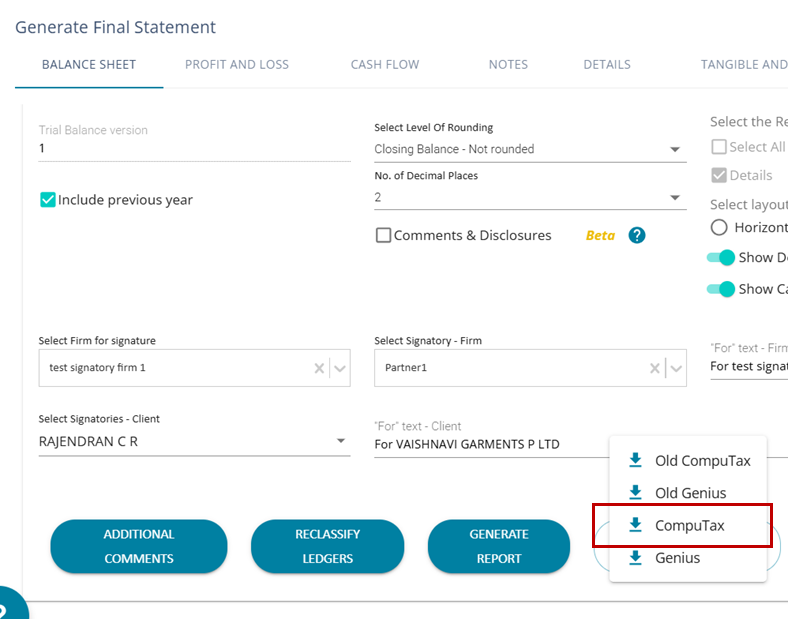Toggle the first Show switch off

coord(720,258)
